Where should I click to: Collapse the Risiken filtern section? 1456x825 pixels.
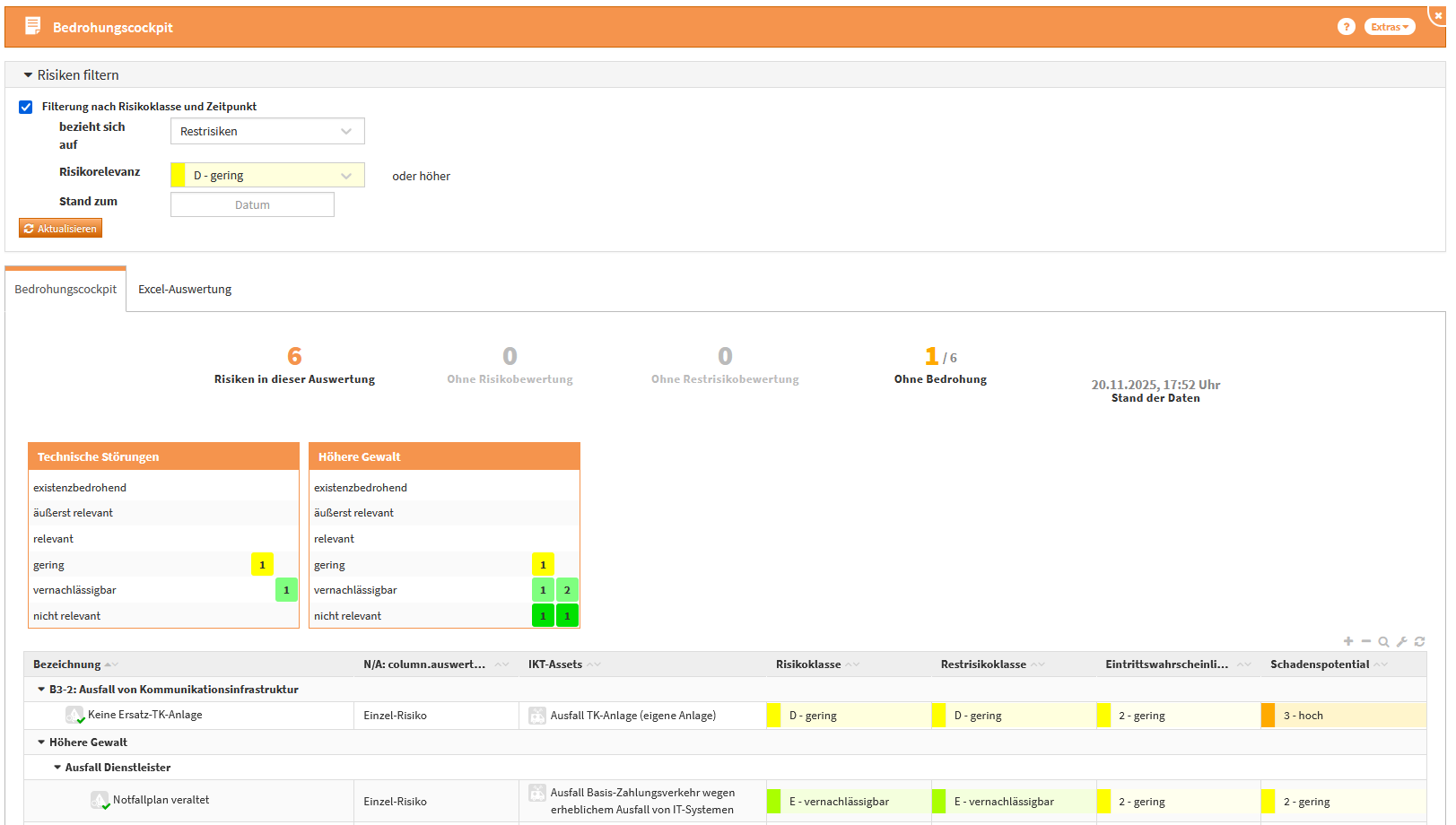[28, 75]
